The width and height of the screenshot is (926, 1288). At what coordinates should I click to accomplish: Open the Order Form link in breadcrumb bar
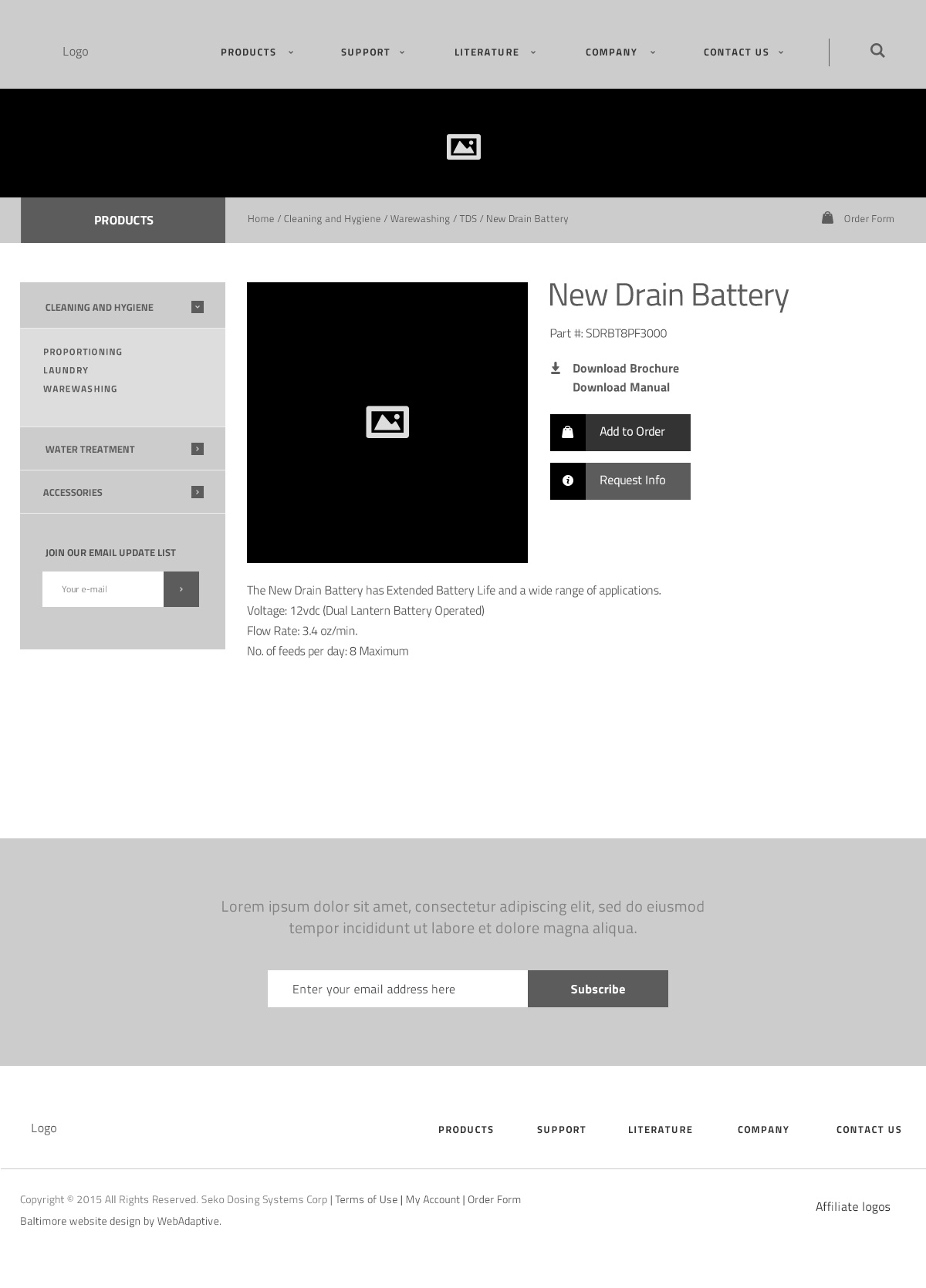[x=869, y=218]
